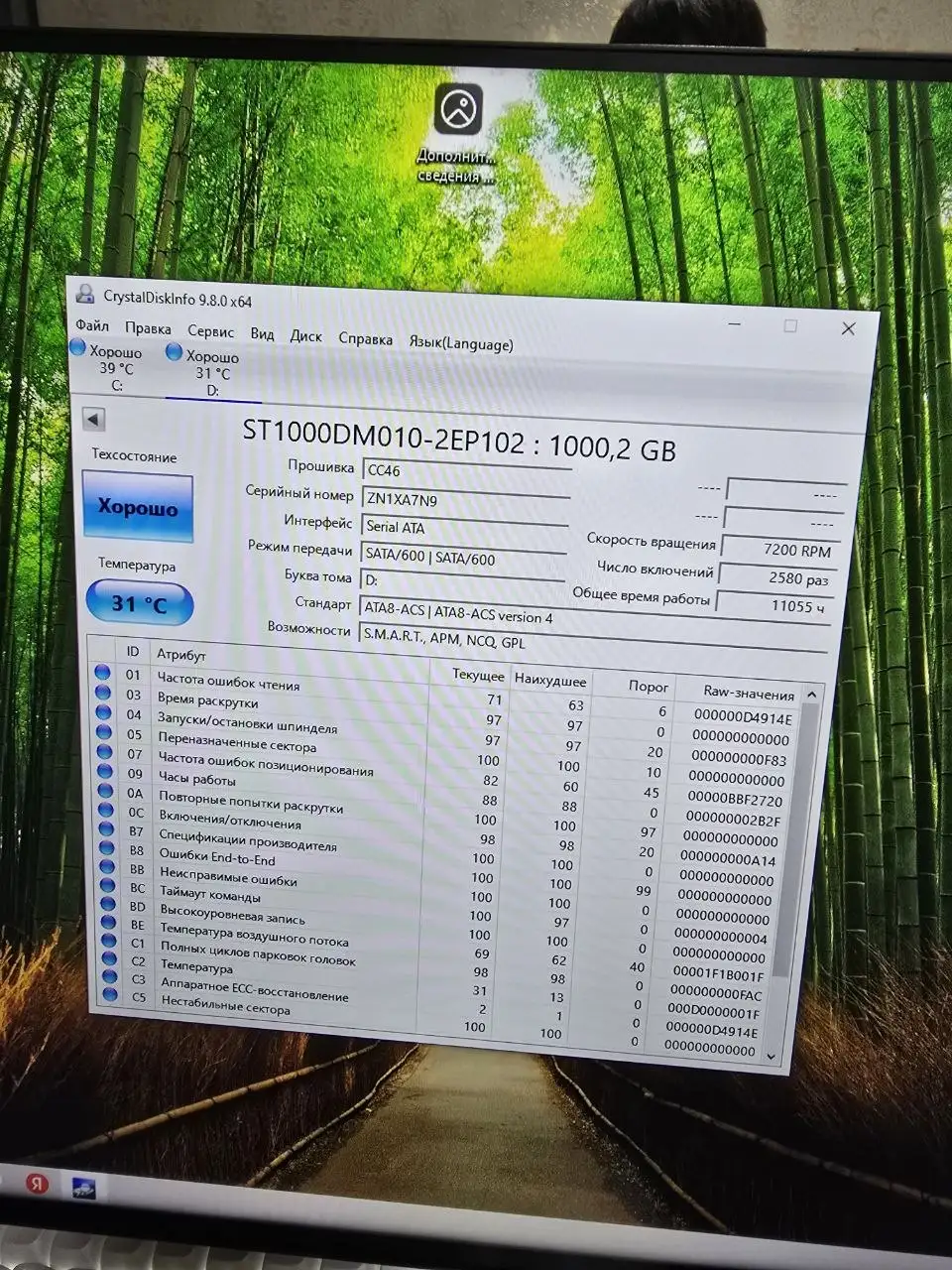
Task: Open the Файл menu
Action: [x=91, y=327]
